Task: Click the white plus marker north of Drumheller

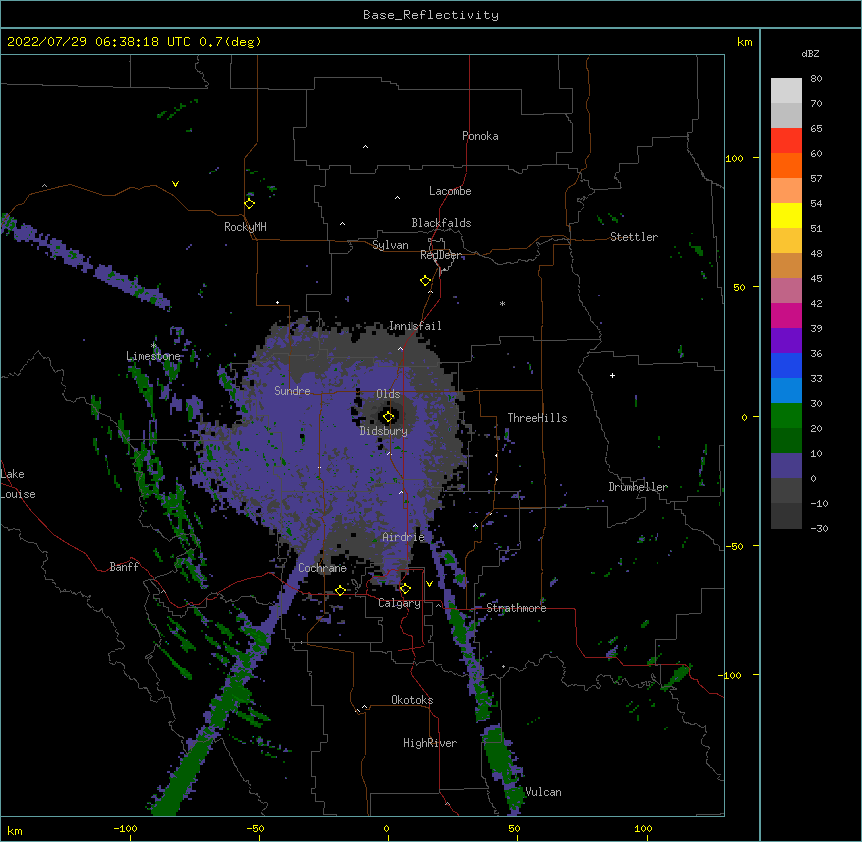Action: [612, 375]
